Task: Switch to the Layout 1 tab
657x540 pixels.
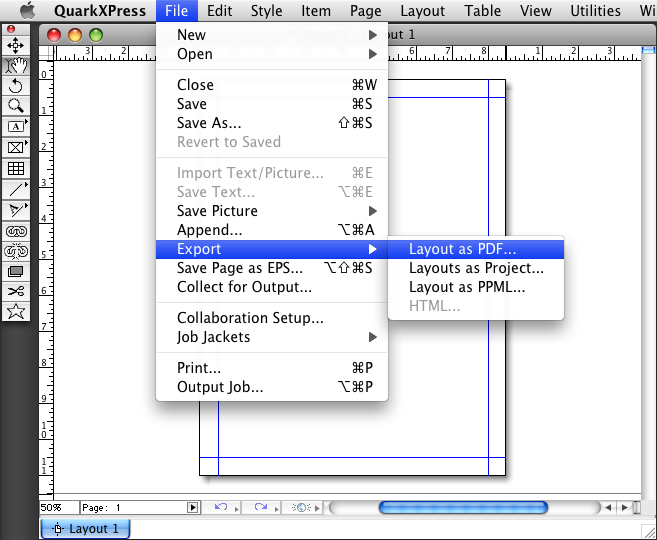Action: pyautogui.click(x=85, y=529)
